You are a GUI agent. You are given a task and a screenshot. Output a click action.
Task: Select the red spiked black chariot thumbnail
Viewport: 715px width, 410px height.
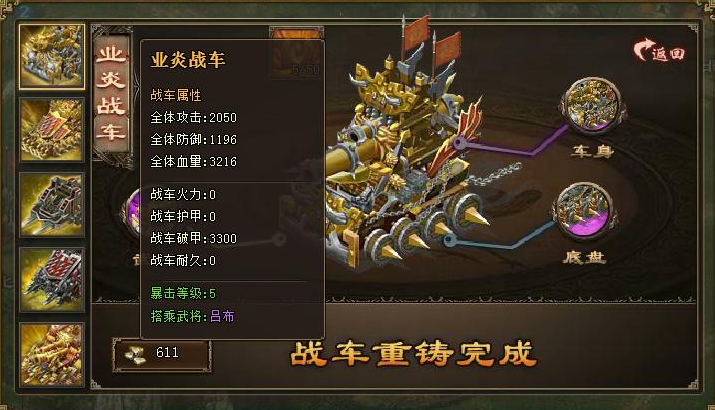tap(52, 280)
